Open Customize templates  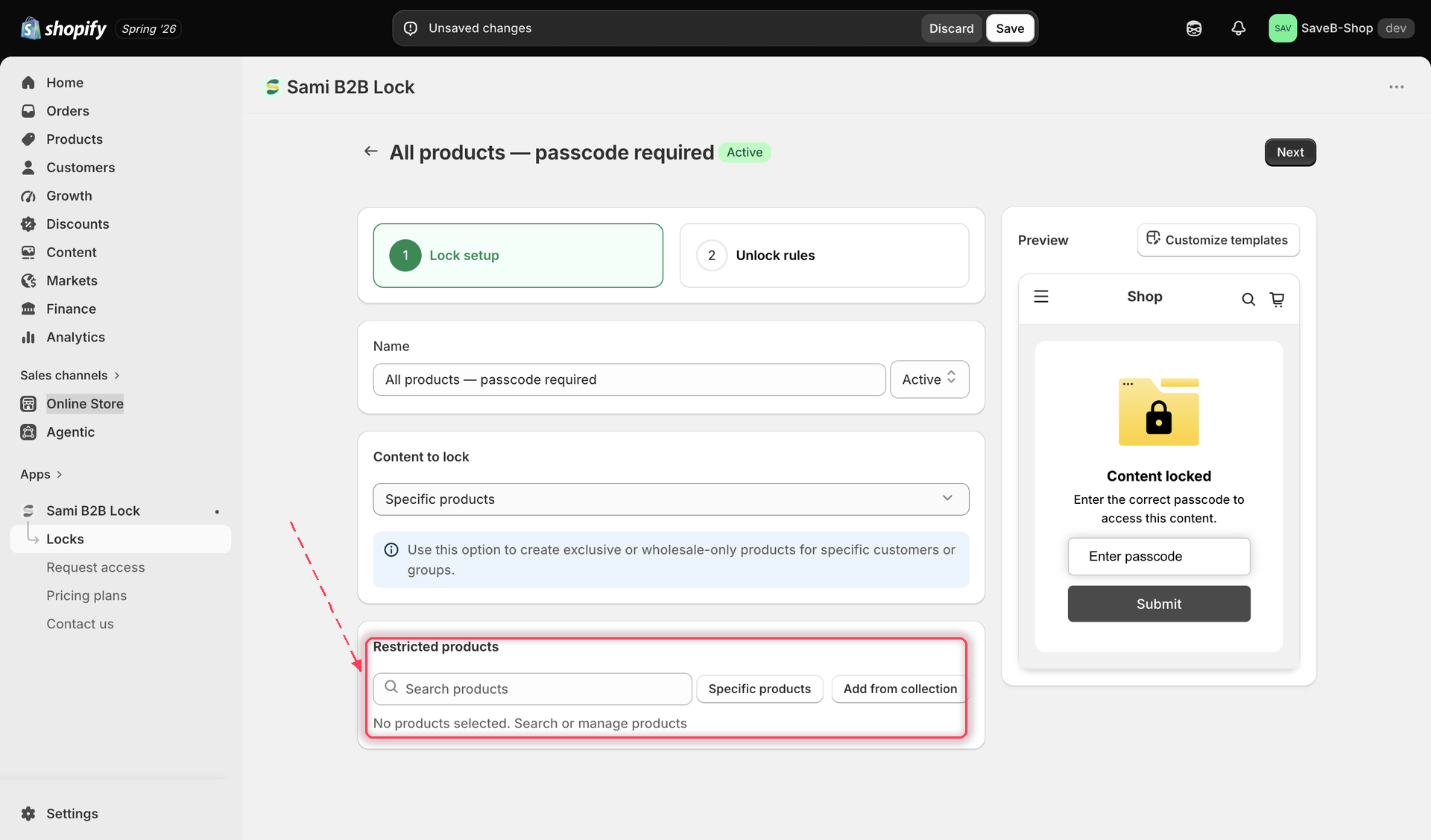[1218, 240]
